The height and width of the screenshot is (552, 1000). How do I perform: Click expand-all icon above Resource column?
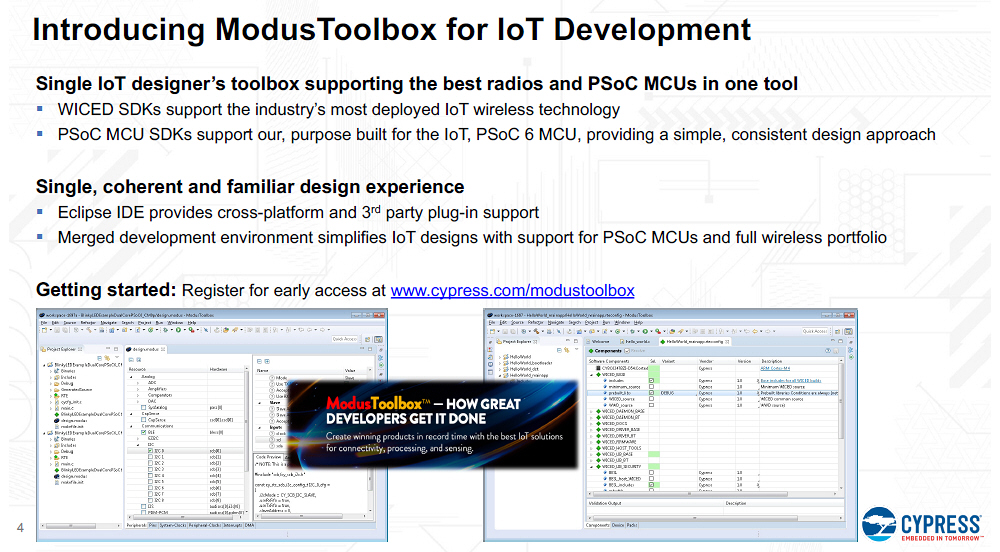click(138, 360)
